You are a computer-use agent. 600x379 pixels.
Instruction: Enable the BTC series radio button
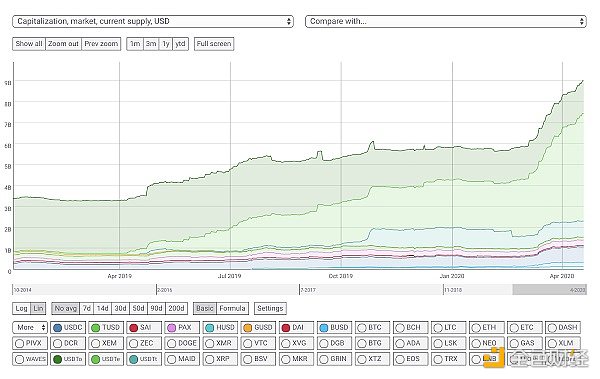pos(362,328)
